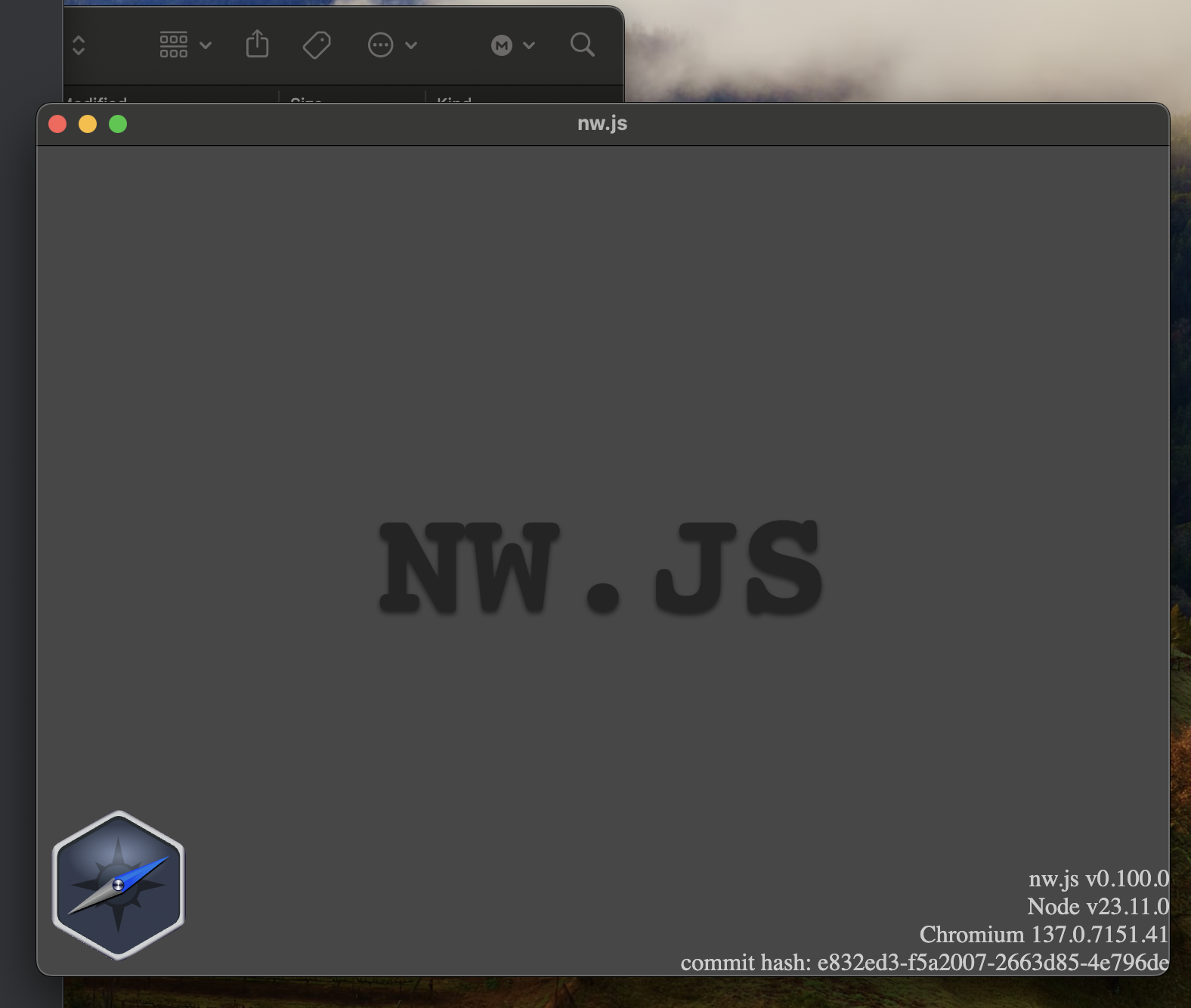Click the commit hash line
This screenshot has width=1191, height=1008.
(925, 962)
